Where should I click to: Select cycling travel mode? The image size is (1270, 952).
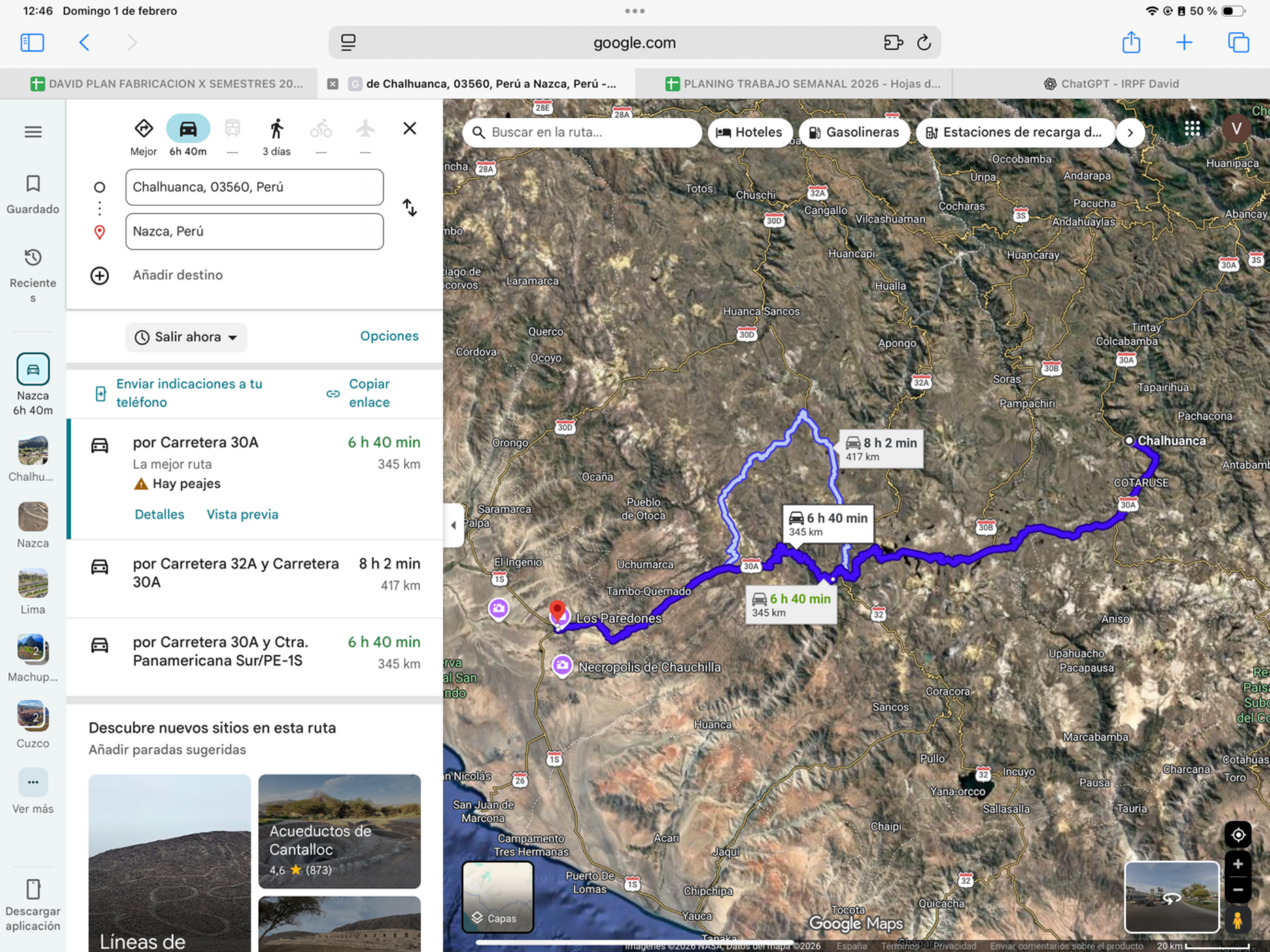point(321,138)
